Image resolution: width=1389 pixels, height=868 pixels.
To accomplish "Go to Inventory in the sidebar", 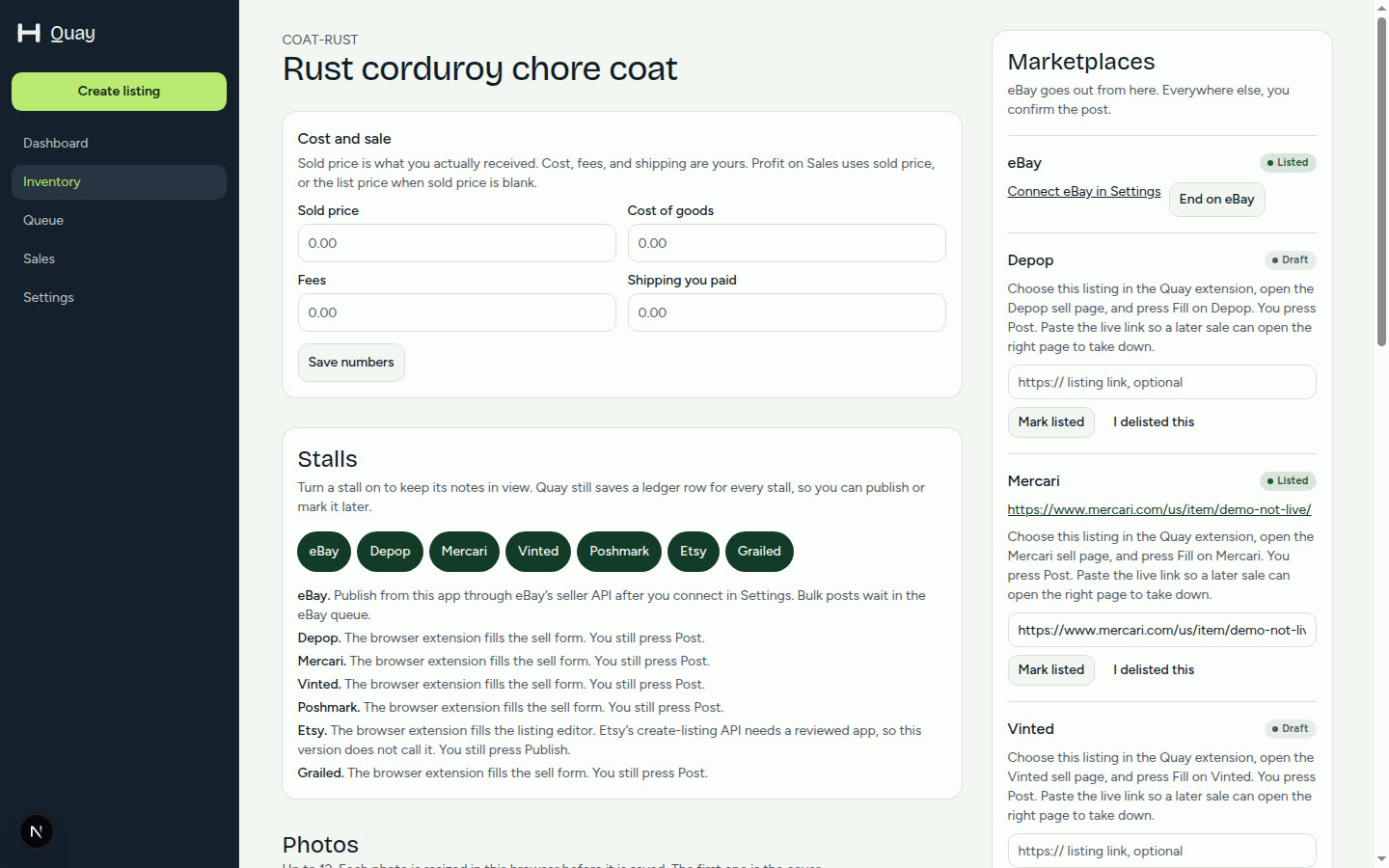I will (119, 181).
